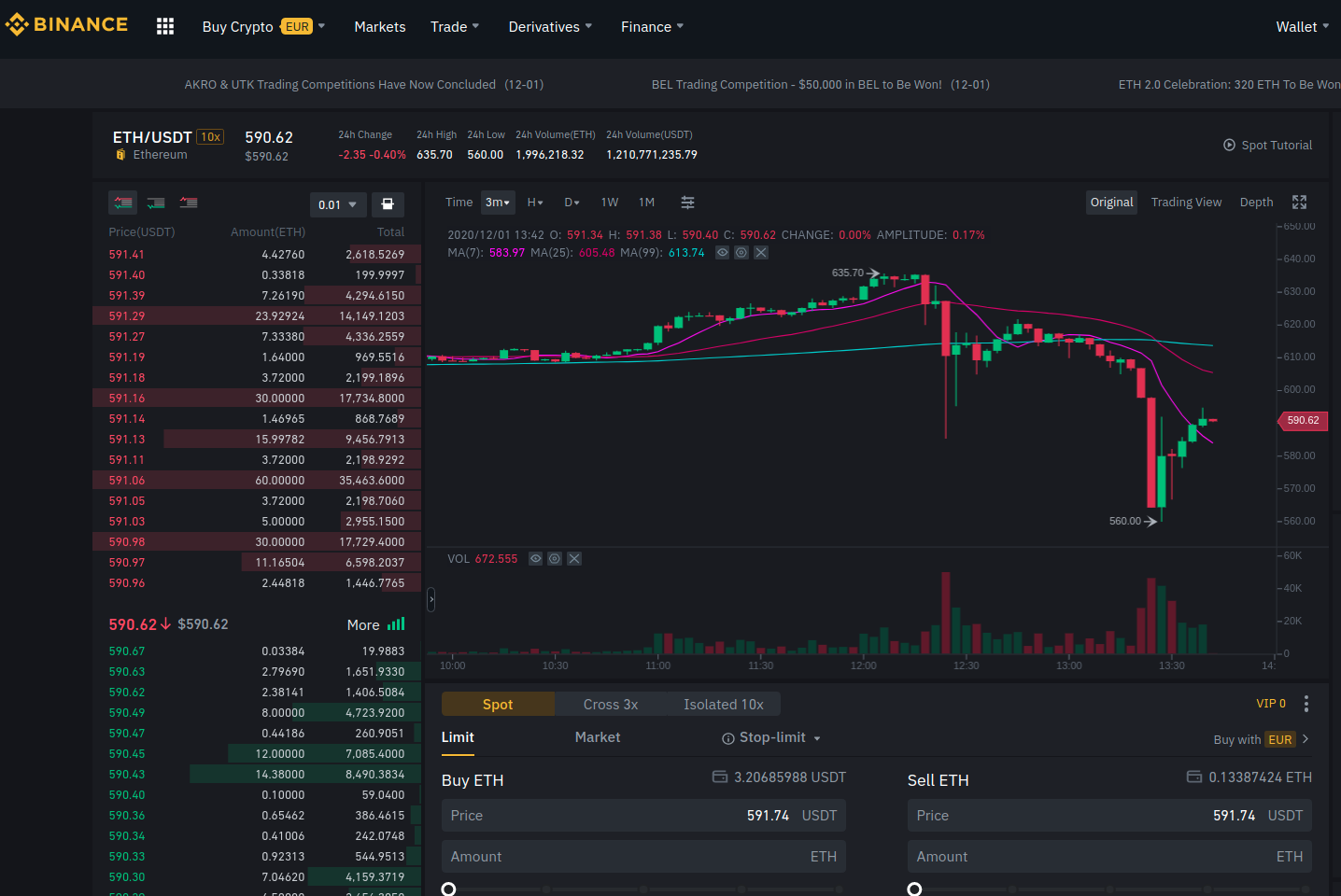
Task: Switch chart to Trading View mode
Action: click(1186, 203)
